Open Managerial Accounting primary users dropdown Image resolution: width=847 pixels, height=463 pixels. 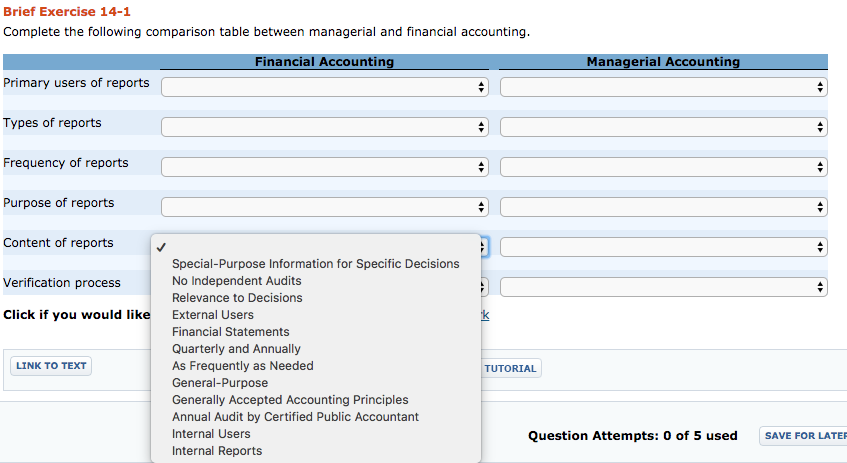tap(664, 87)
